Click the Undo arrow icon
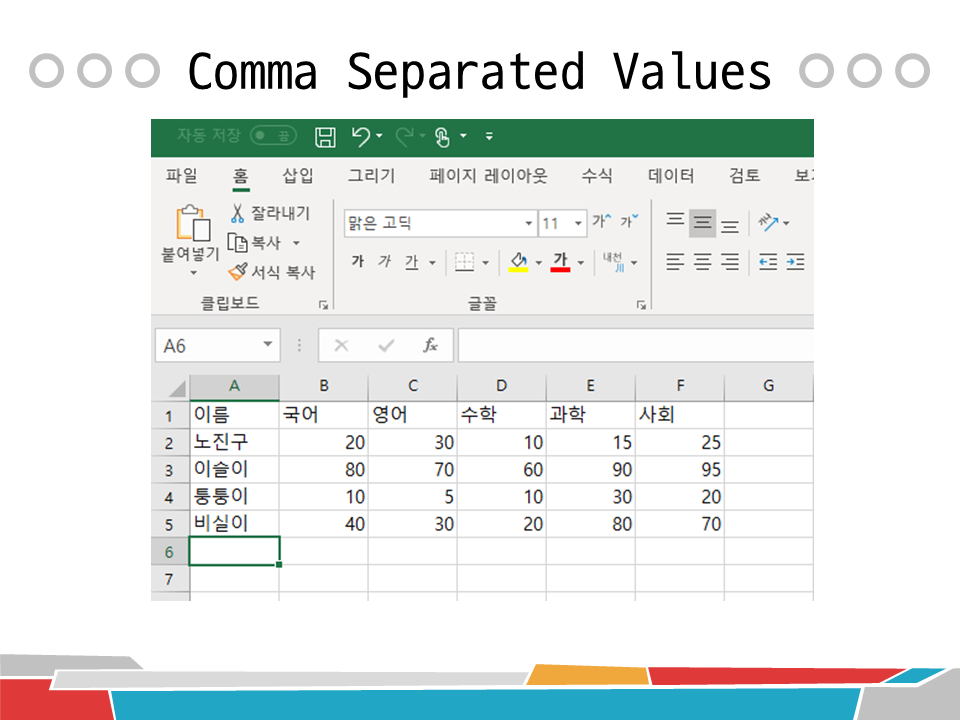 (x=361, y=136)
